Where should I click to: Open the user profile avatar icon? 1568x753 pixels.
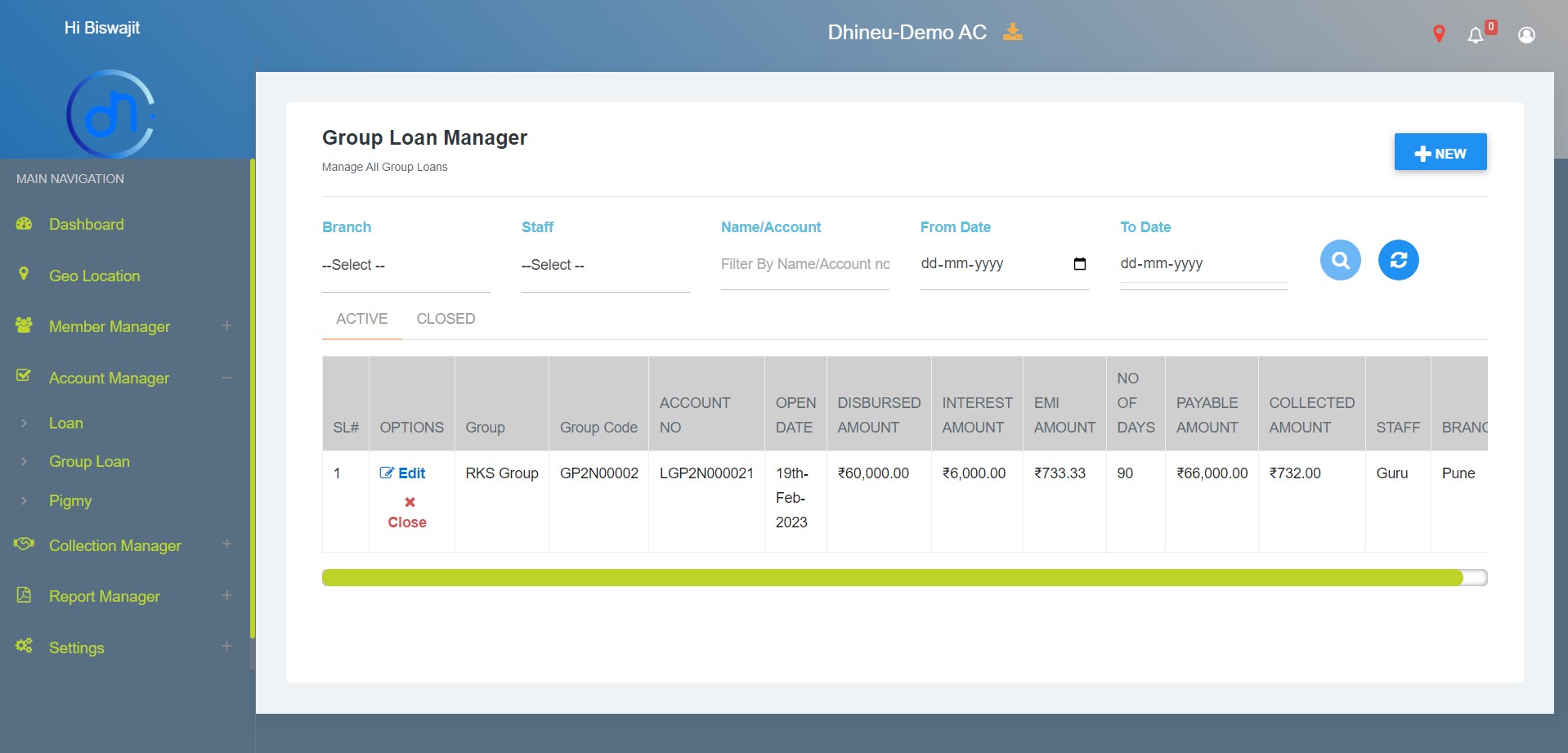tap(1526, 34)
